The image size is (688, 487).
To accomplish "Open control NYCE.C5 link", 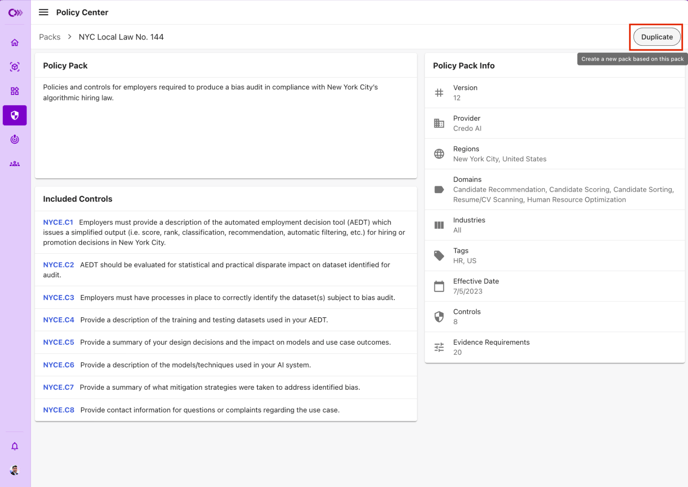I will (x=58, y=342).
